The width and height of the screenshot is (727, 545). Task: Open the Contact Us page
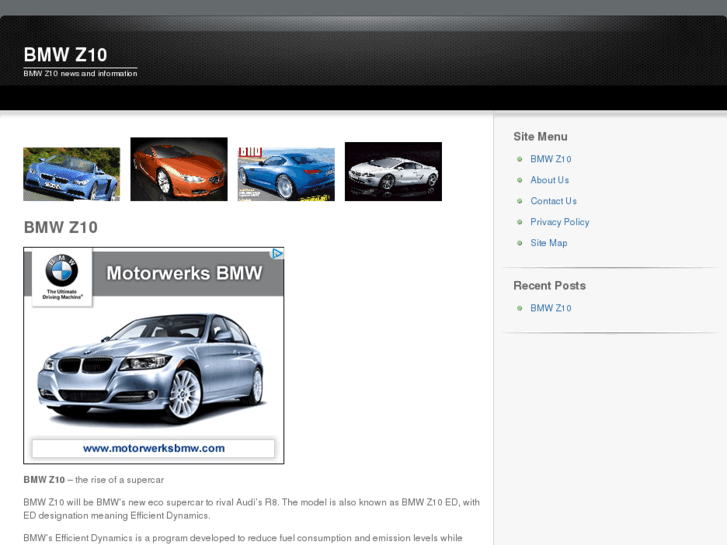pos(554,201)
